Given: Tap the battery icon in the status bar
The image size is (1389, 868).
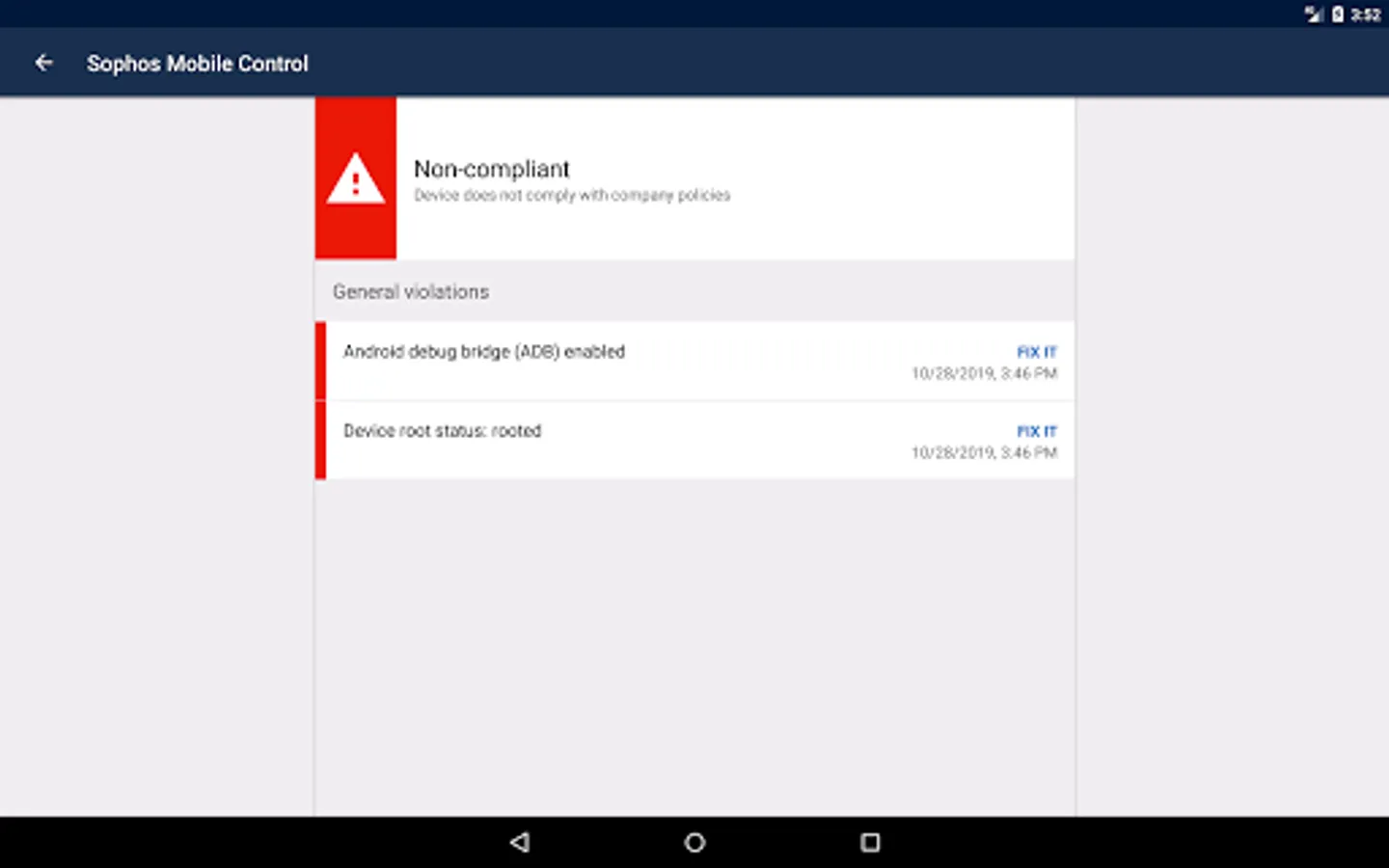Looking at the screenshot, I should click(1338, 14).
